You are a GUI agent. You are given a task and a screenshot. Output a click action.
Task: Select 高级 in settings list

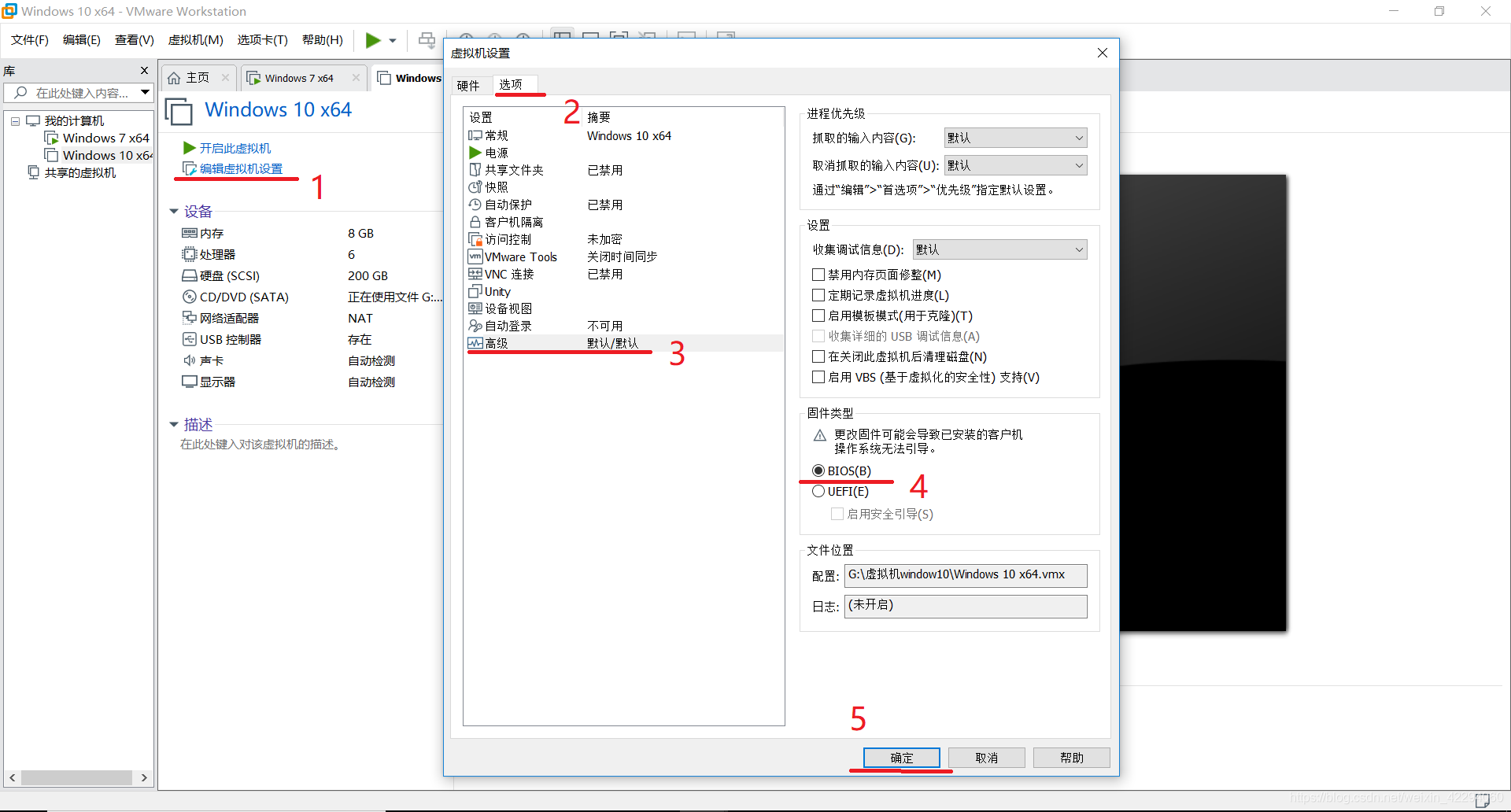coord(624,343)
